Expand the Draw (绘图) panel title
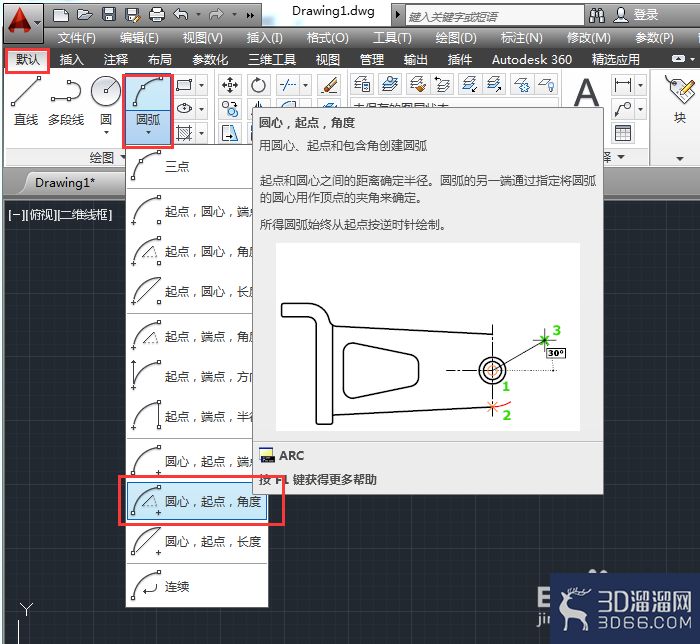 tap(107, 158)
